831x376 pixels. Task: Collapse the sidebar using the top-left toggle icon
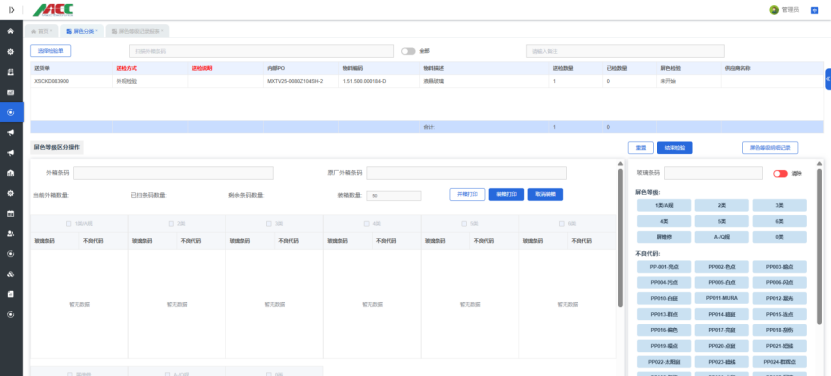(x=12, y=10)
